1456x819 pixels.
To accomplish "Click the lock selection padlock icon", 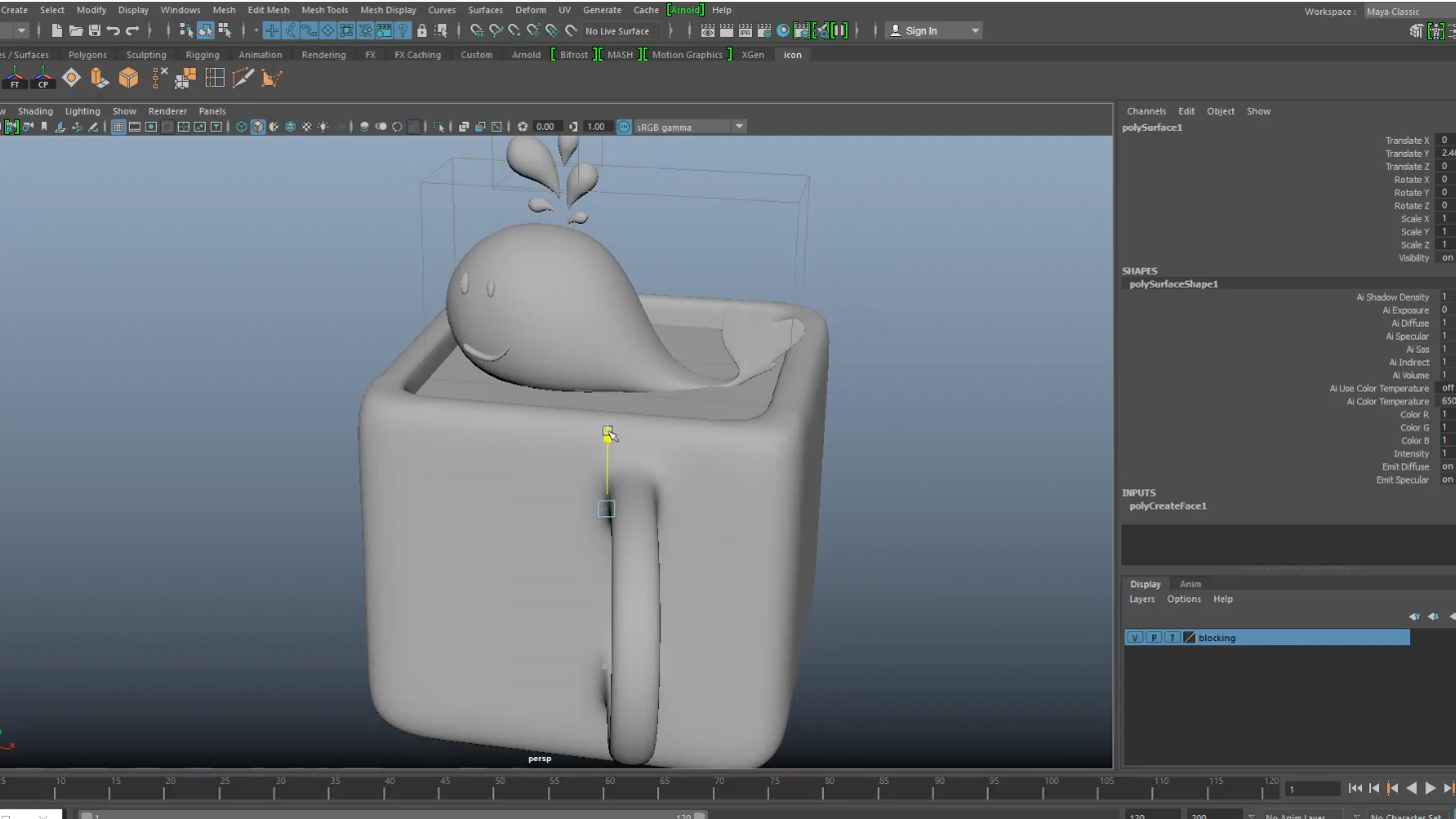I will point(421,31).
